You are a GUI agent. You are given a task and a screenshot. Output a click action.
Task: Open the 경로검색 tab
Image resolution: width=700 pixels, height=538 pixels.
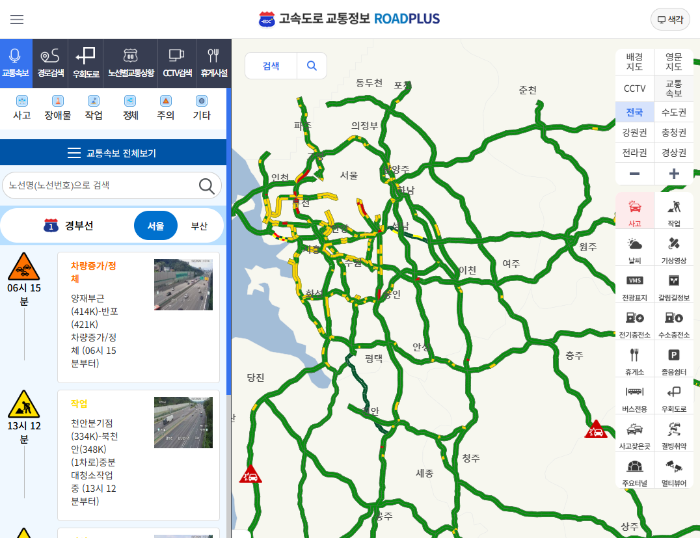50,63
